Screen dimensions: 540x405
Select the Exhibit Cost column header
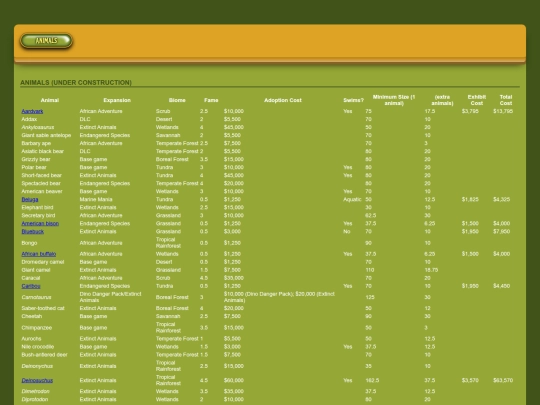pos(477,100)
